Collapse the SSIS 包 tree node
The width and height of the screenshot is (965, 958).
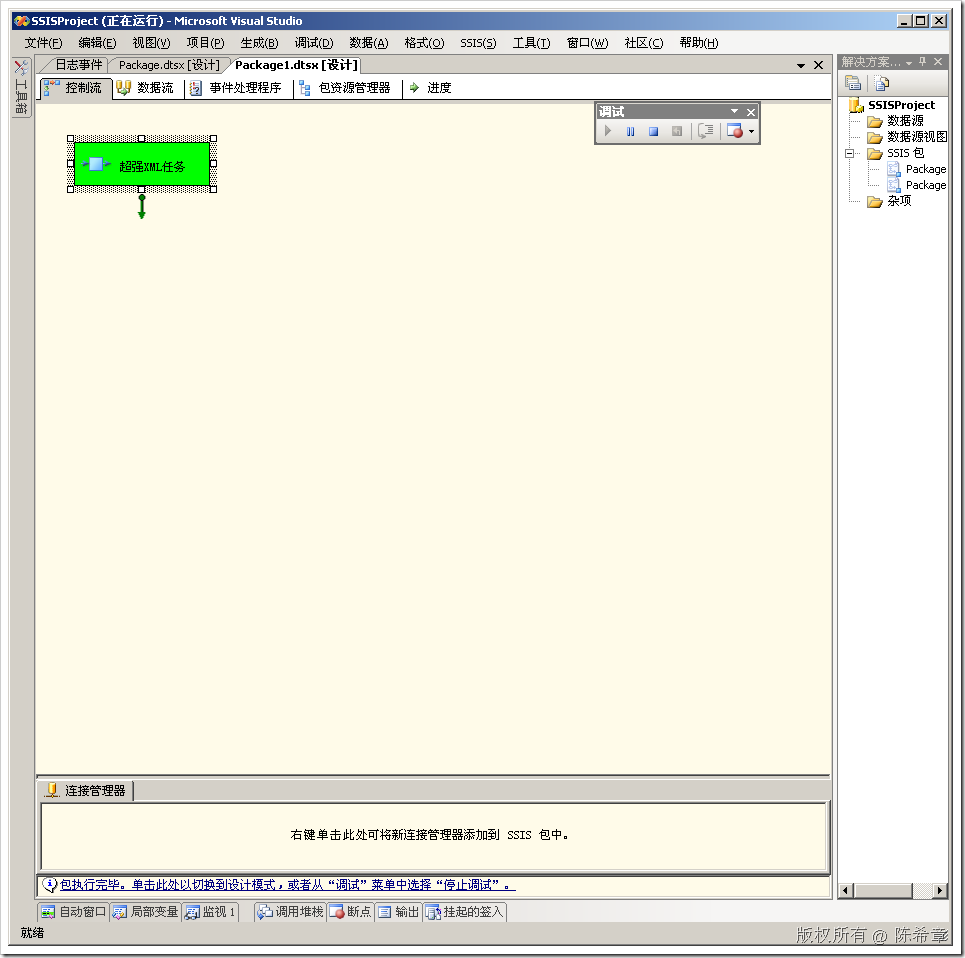tap(850, 153)
